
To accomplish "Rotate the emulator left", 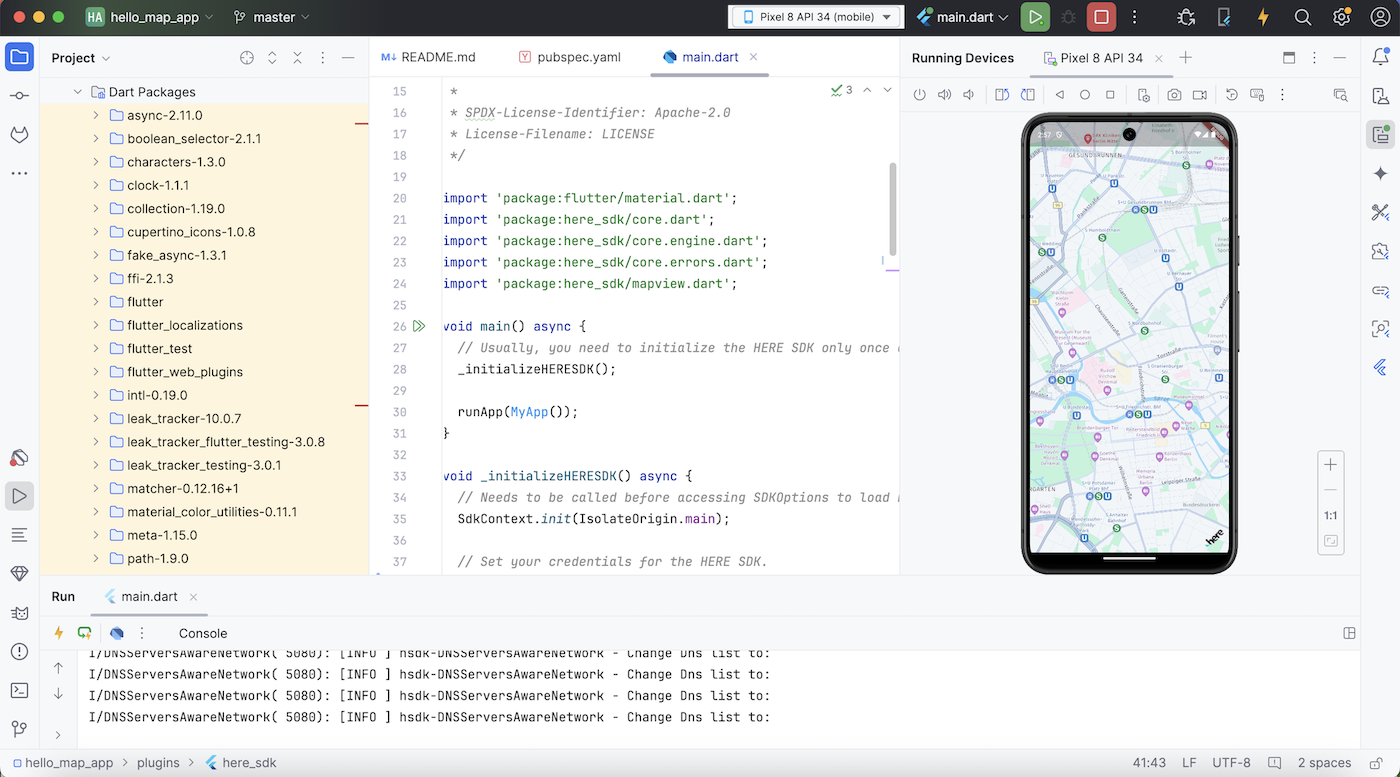I will coord(1003,95).
